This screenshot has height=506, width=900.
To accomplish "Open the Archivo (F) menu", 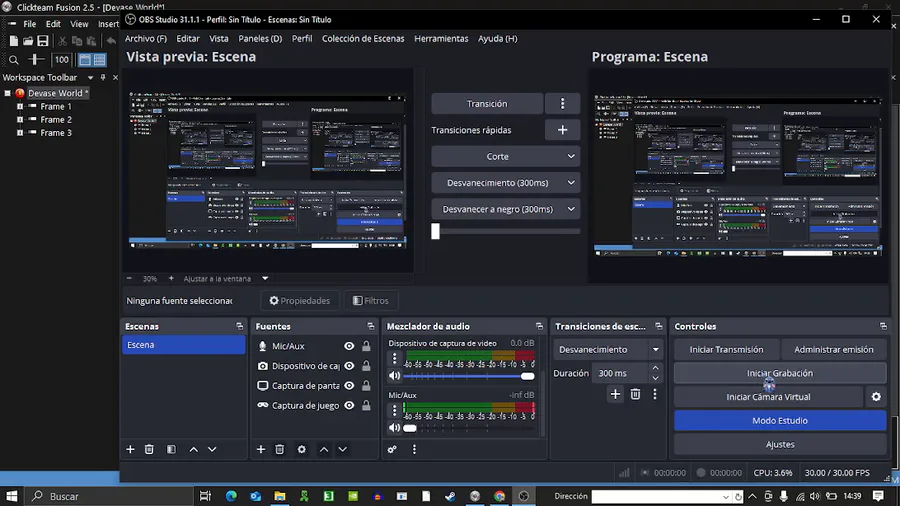I will [x=146, y=38].
